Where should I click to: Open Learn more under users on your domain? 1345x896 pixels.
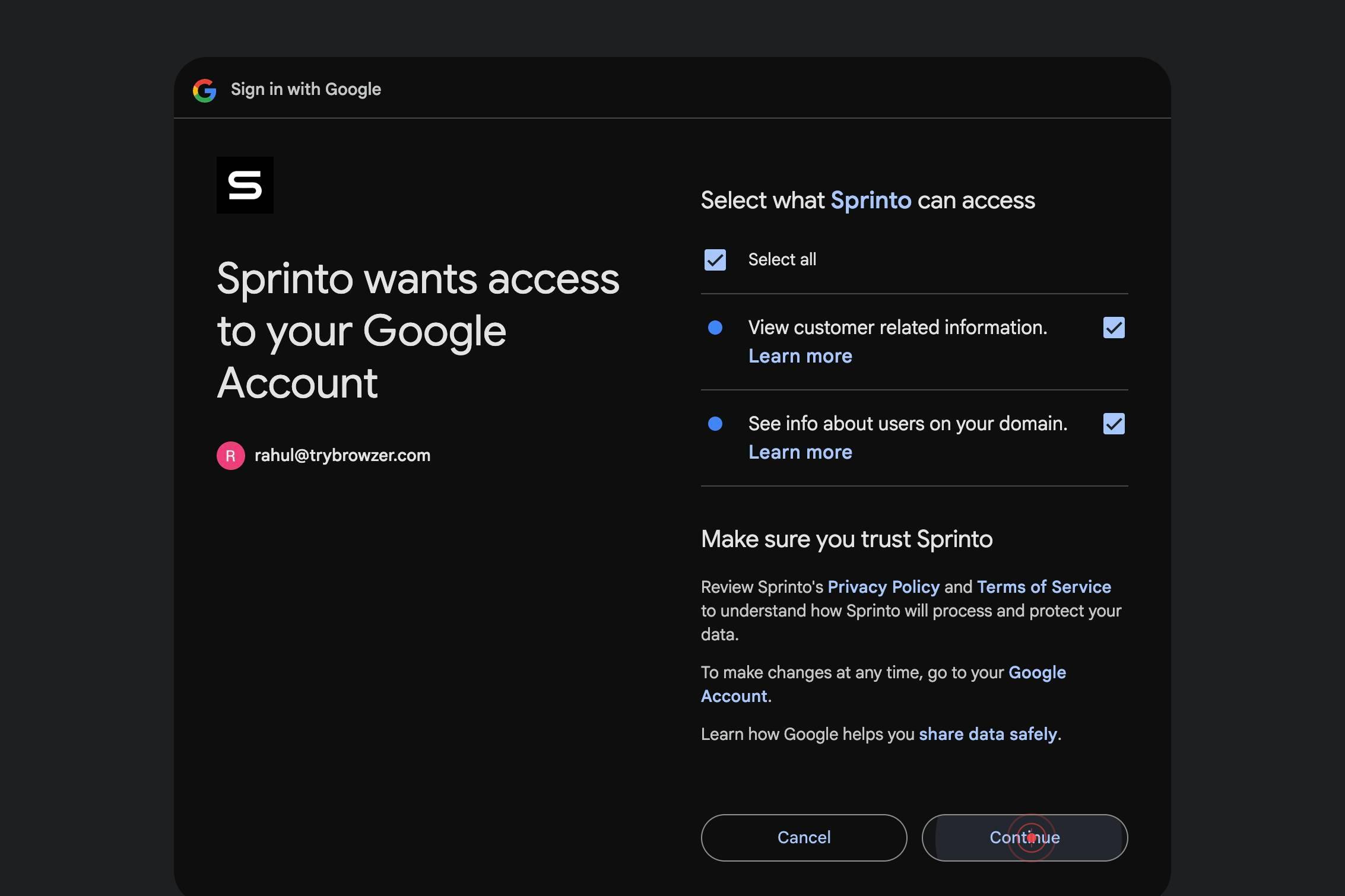coord(800,452)
